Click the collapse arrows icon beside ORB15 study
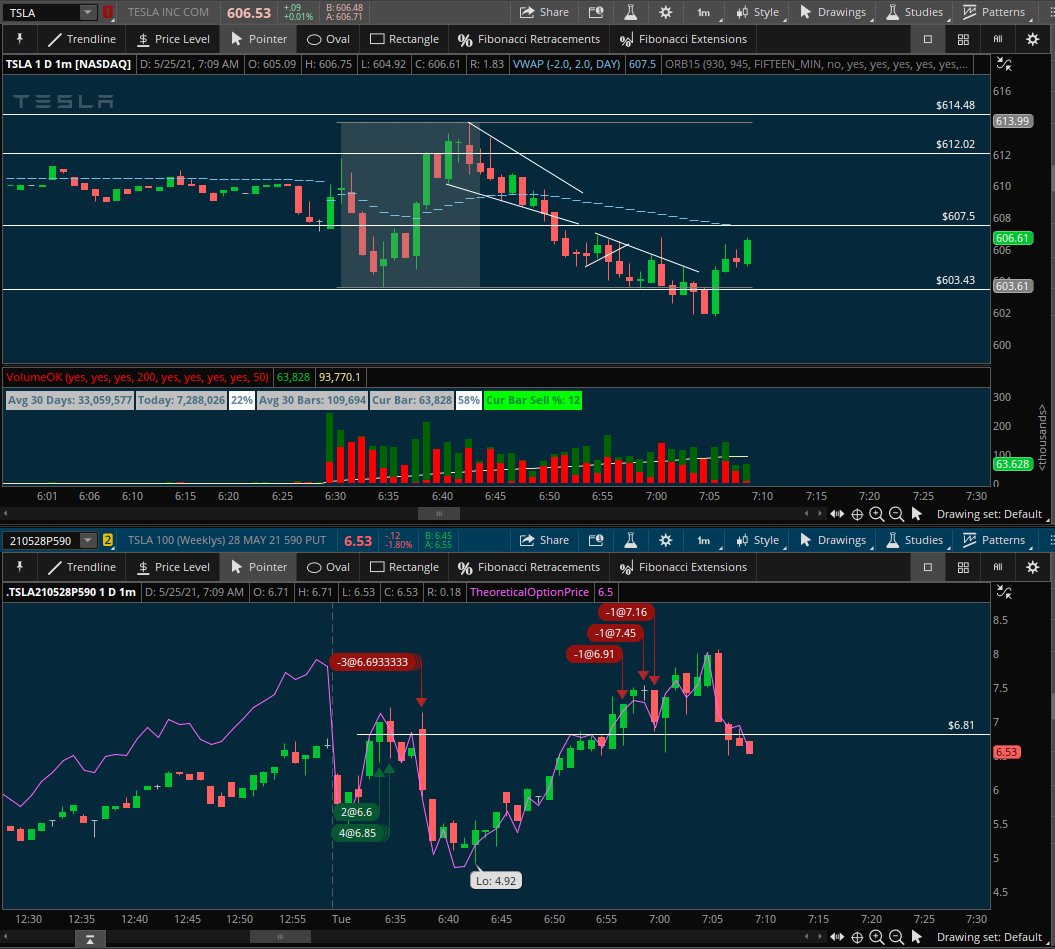 [1004, 65]
